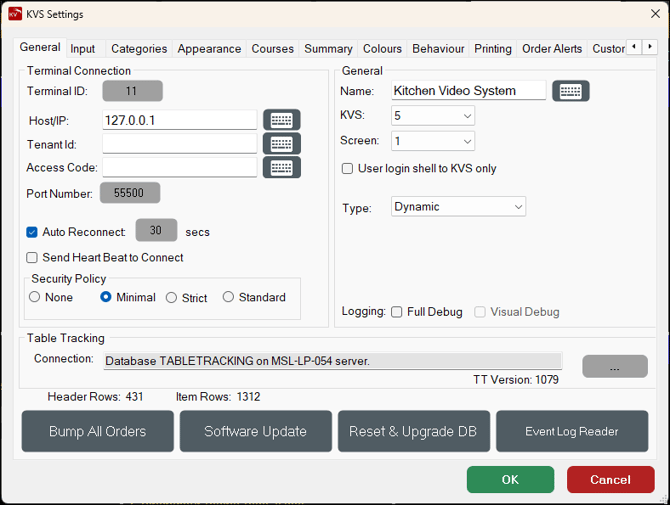The width and height of the screenshot is (670, 505).
Task: Click the Terminal ID value 11
Action: tap(132, 91)
